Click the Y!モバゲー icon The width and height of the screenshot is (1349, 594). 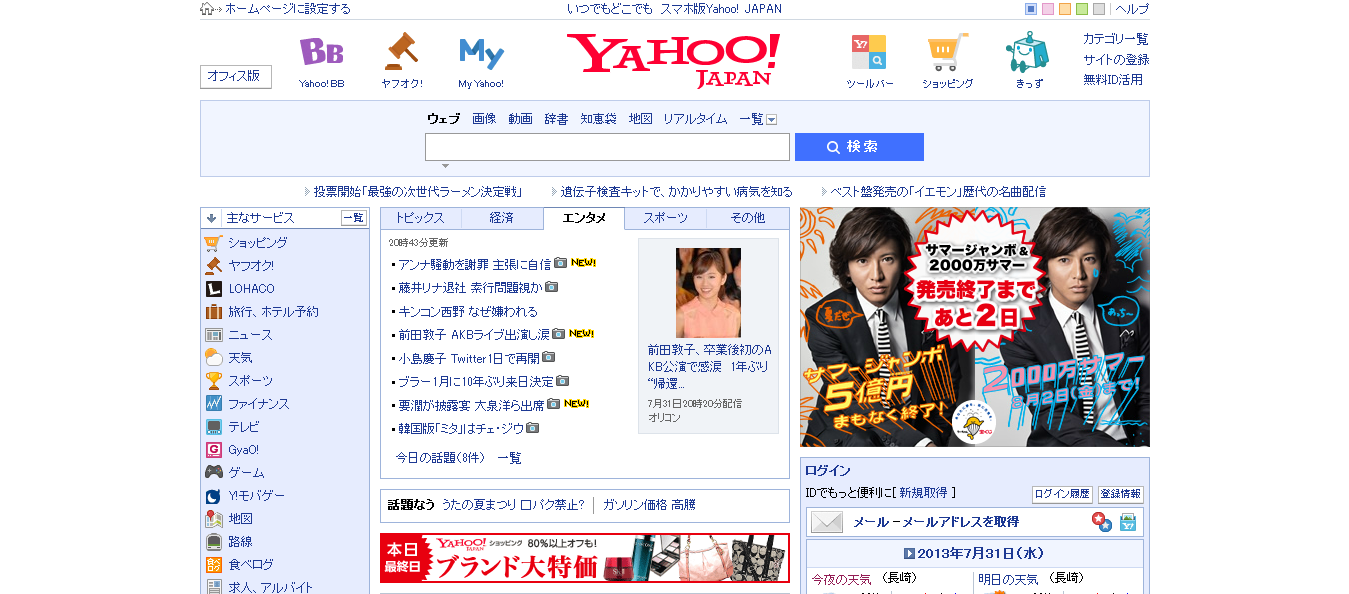pyautogui.click(x=213, y=495)
